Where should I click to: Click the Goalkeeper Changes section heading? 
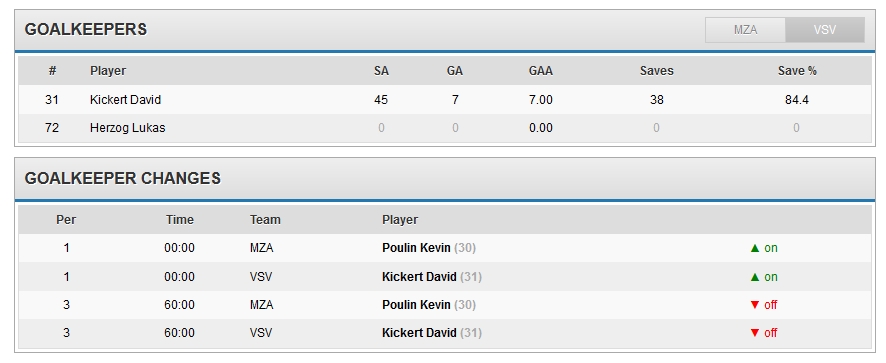(123, 179)
